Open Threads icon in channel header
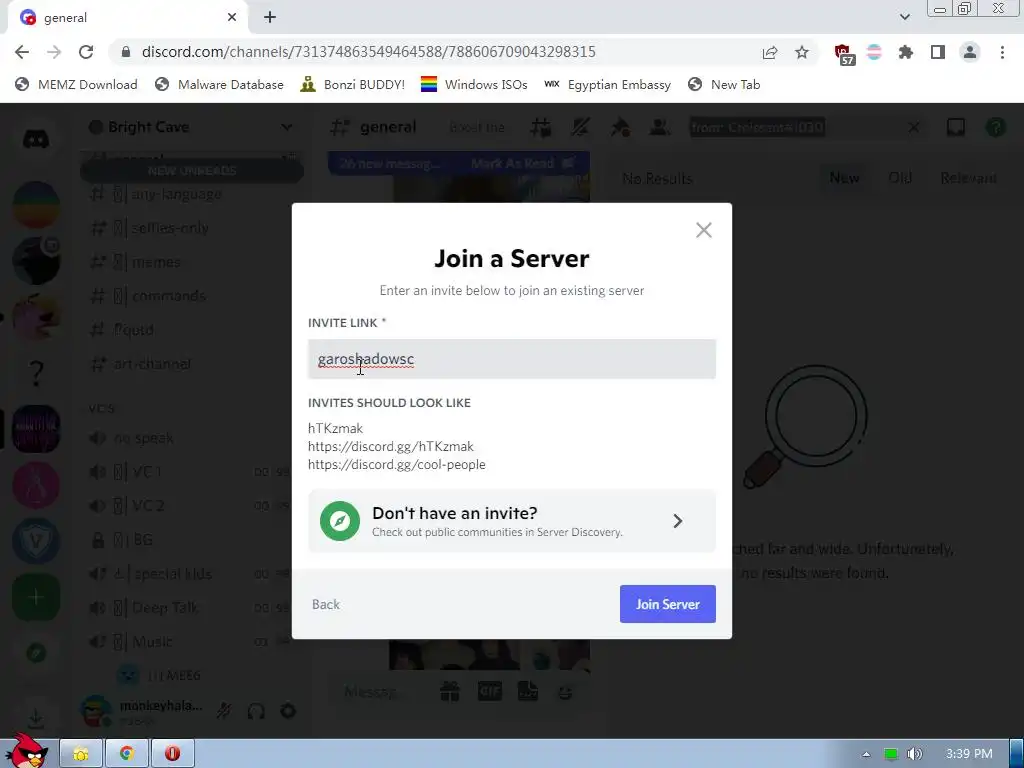The height and width of the screenshot is (768, 1024). [541, 127]
